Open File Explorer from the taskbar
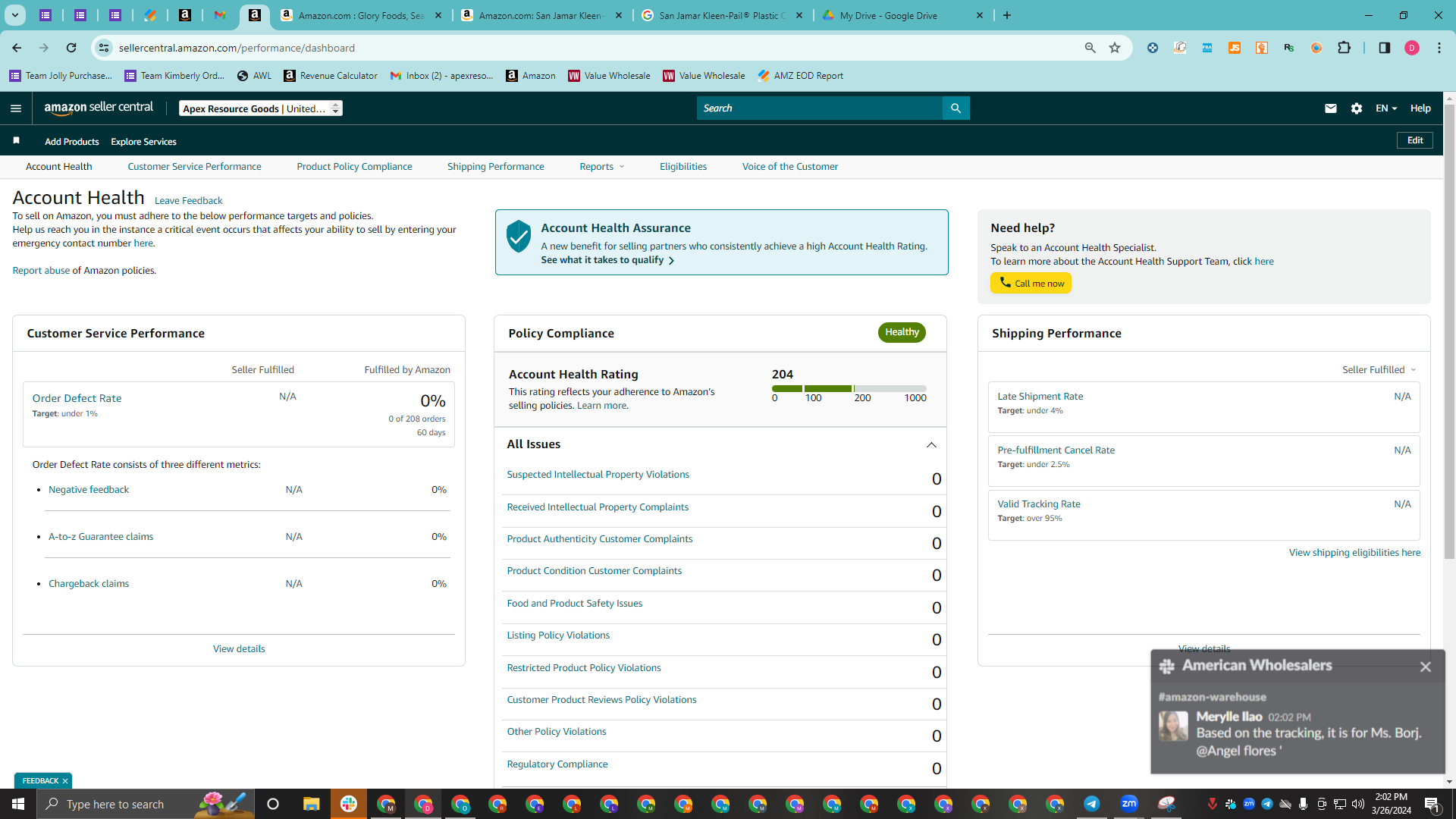The height and width of the screenshot is (819, 1456). 311,804
